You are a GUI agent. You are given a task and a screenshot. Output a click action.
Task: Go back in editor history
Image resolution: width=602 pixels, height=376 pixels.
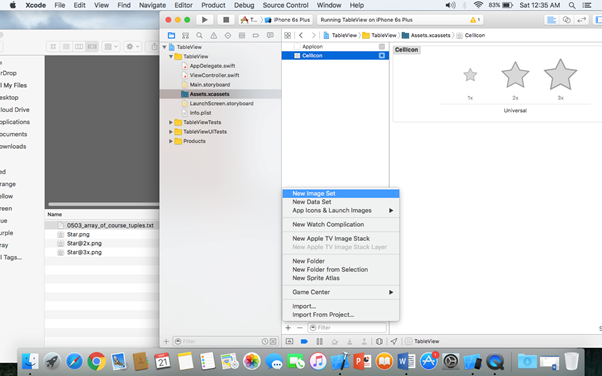(x=301, y=35)
